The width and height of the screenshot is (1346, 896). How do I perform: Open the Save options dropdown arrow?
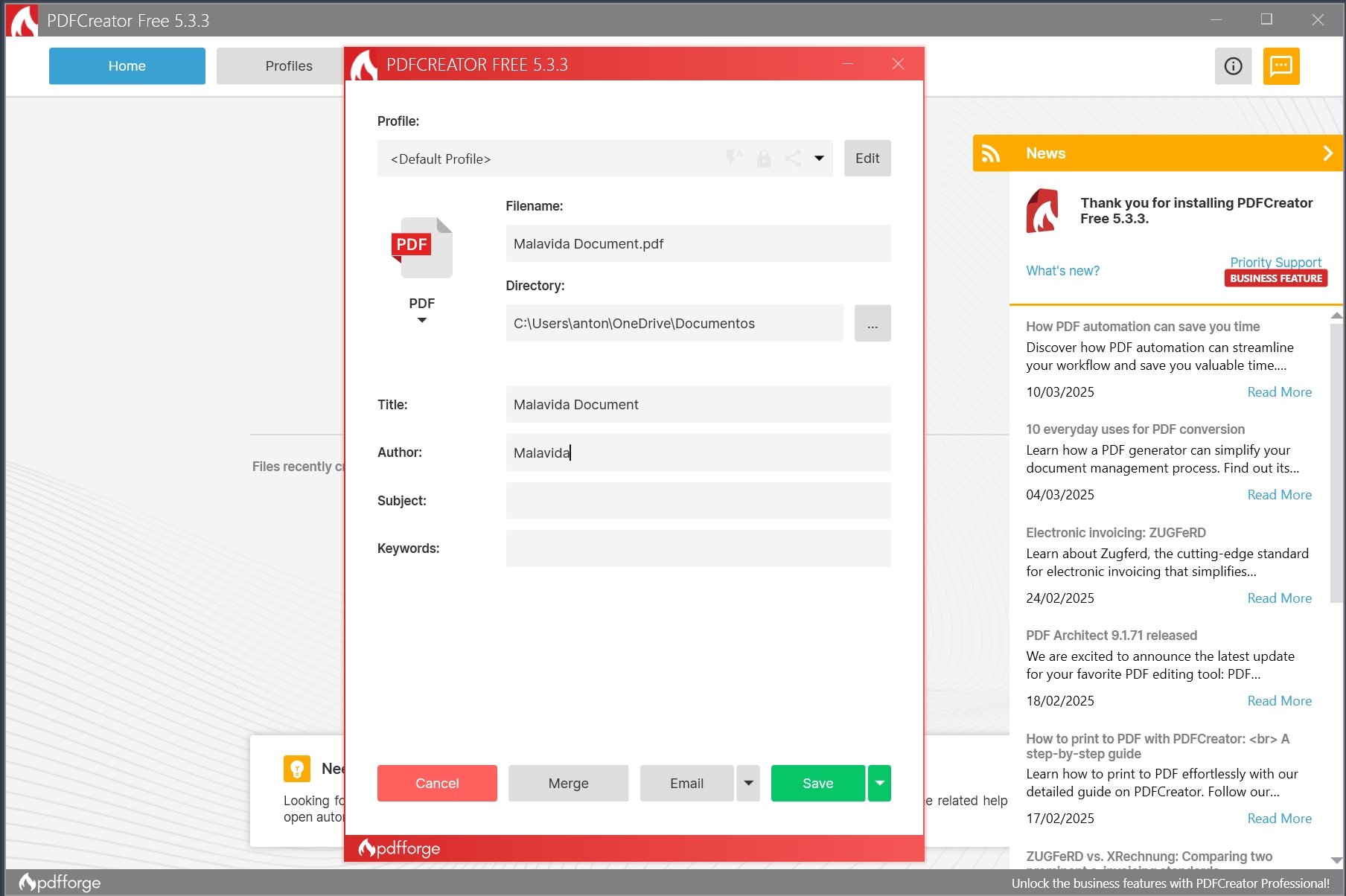(879, 783)
